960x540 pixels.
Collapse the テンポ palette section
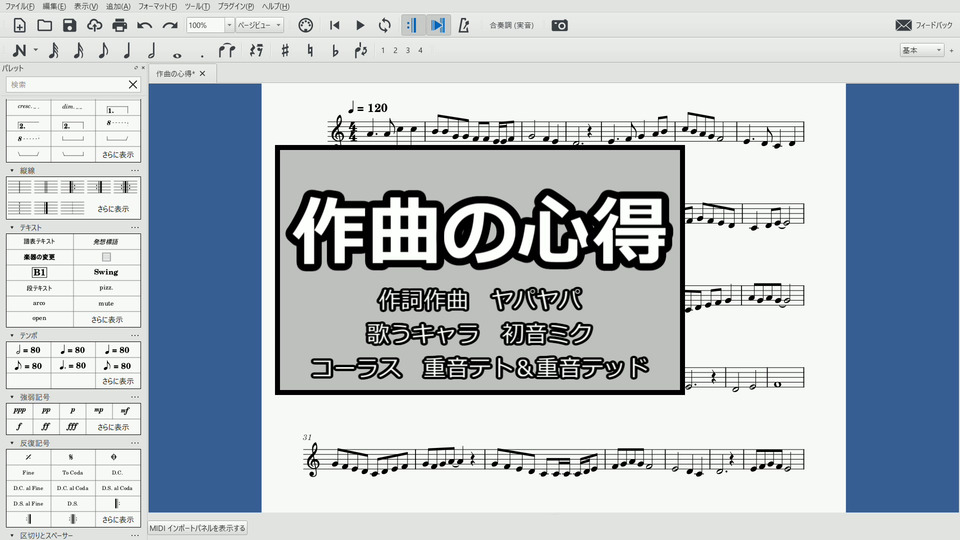[12, 335]
